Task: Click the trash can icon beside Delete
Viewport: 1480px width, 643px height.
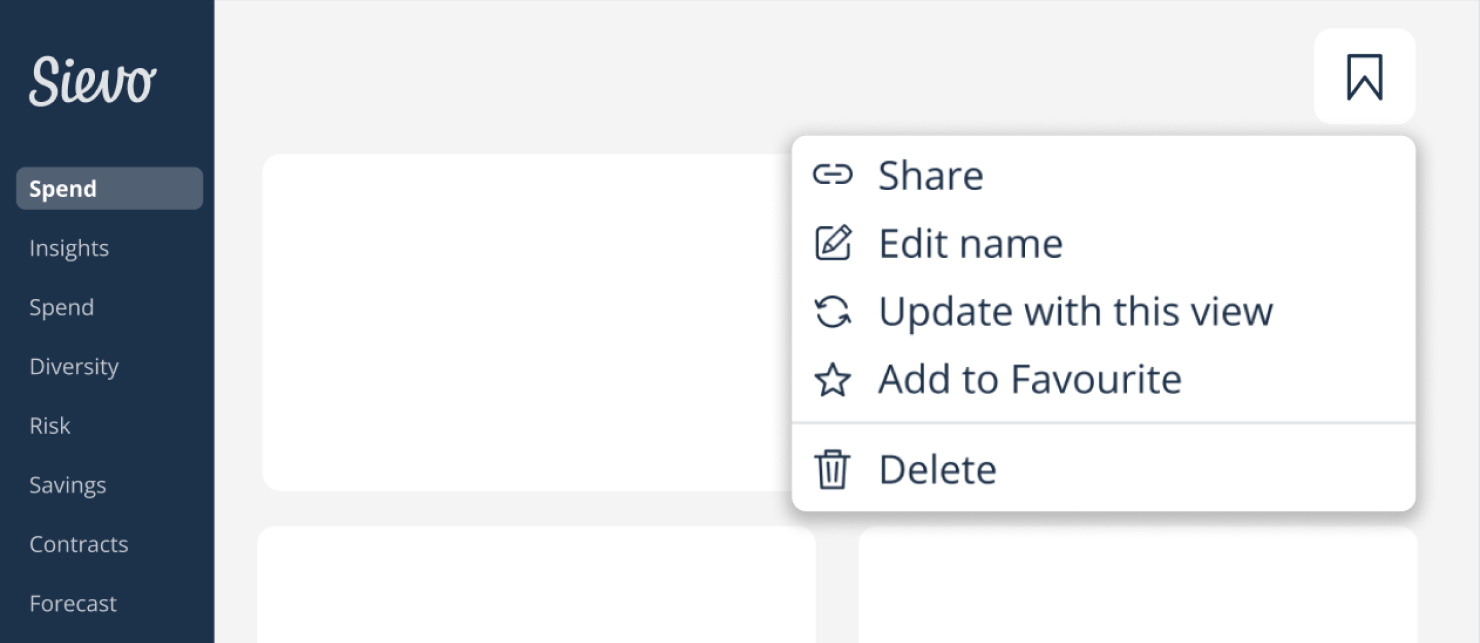Action: pos(832,469)
